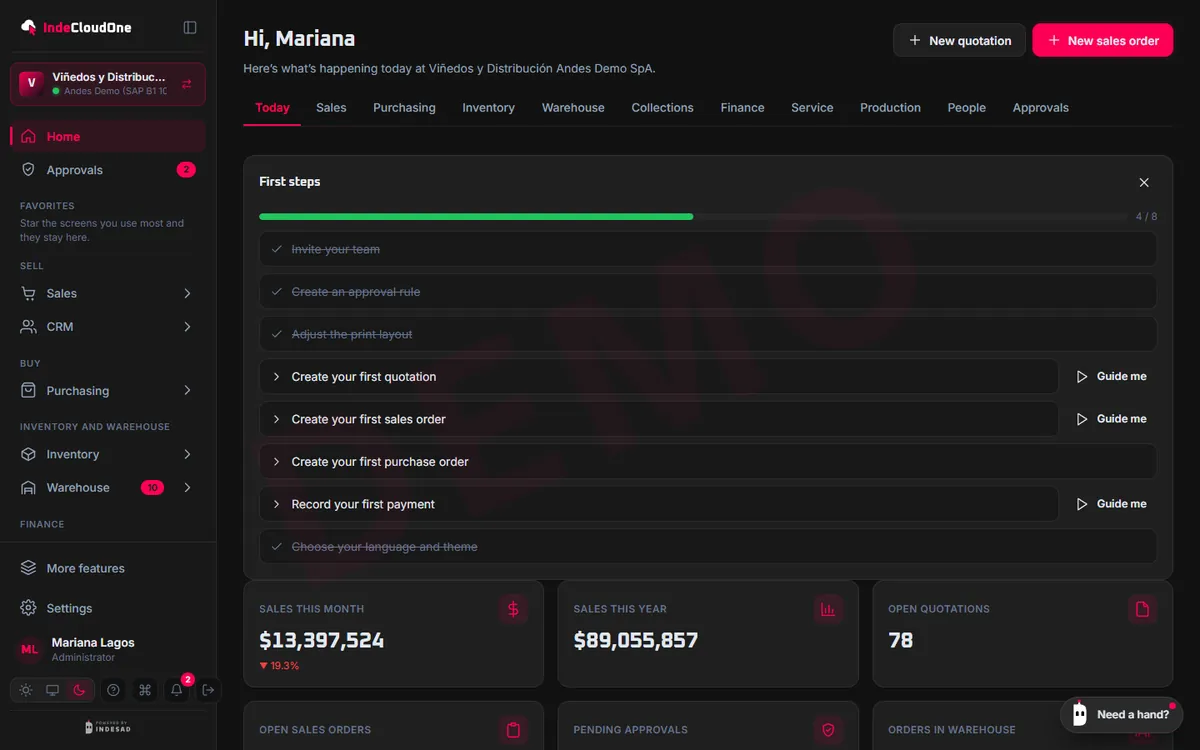This screenshot has width=1200, height=750.
Task: Expand the Sales menu chevron
Action: tap(187, 293)
